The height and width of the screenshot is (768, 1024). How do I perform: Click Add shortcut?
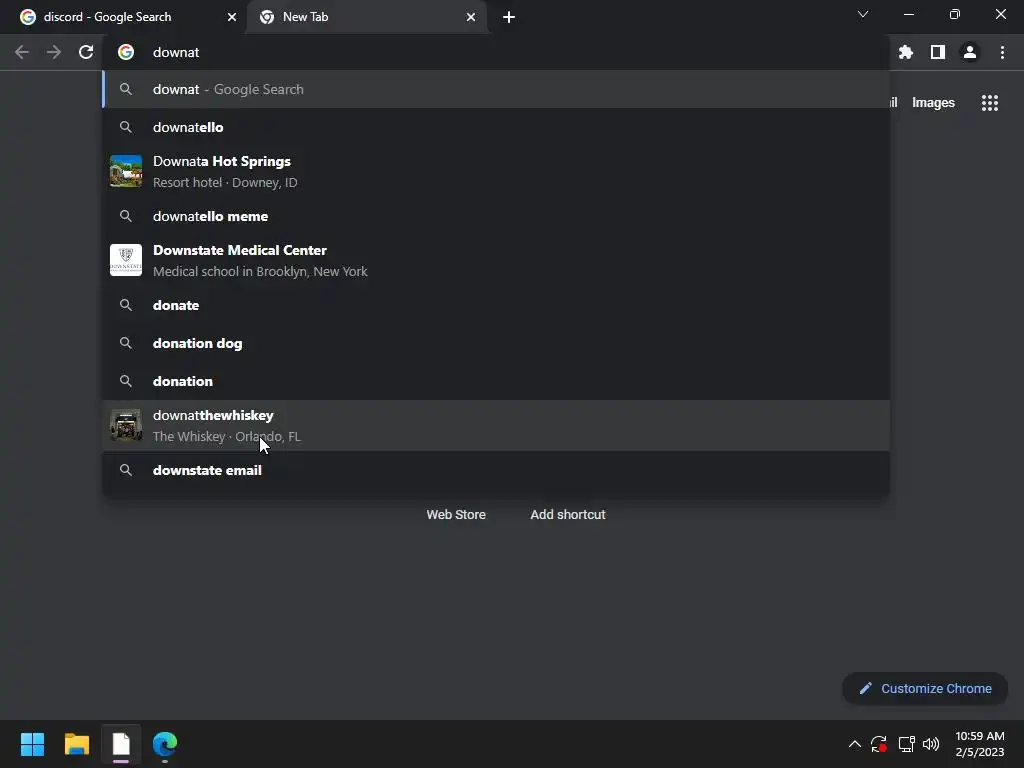coord(568,515)
